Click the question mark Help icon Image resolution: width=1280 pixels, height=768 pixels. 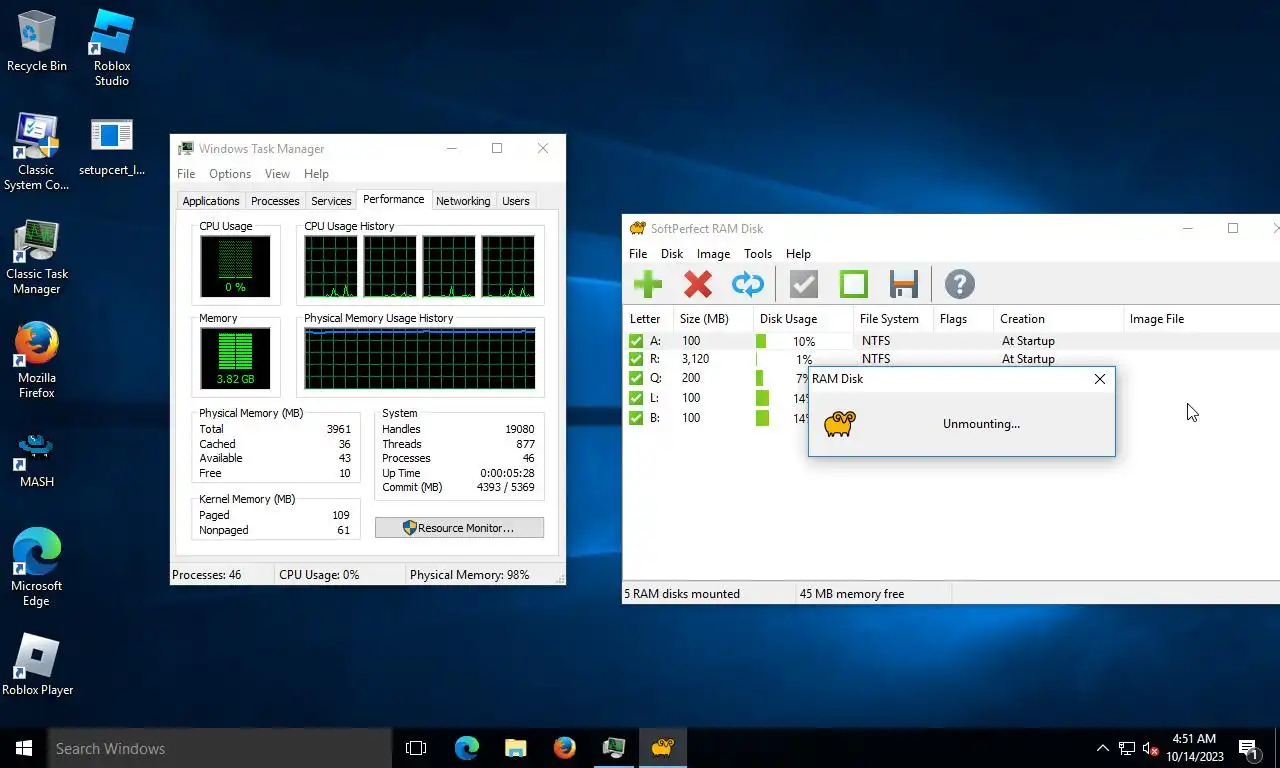(959, 284)
